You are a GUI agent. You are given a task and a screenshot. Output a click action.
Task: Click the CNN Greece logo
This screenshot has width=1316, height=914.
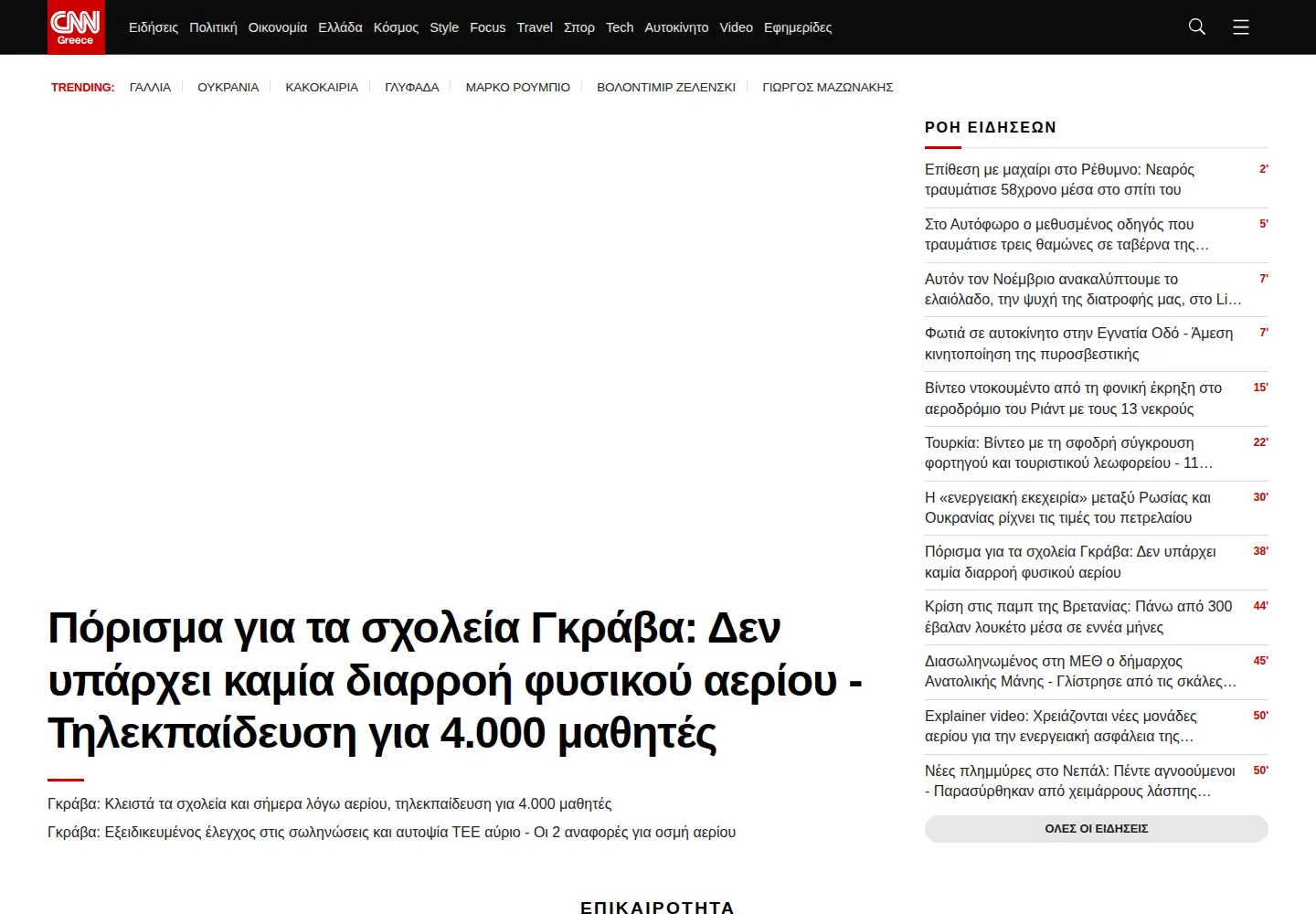76,27
